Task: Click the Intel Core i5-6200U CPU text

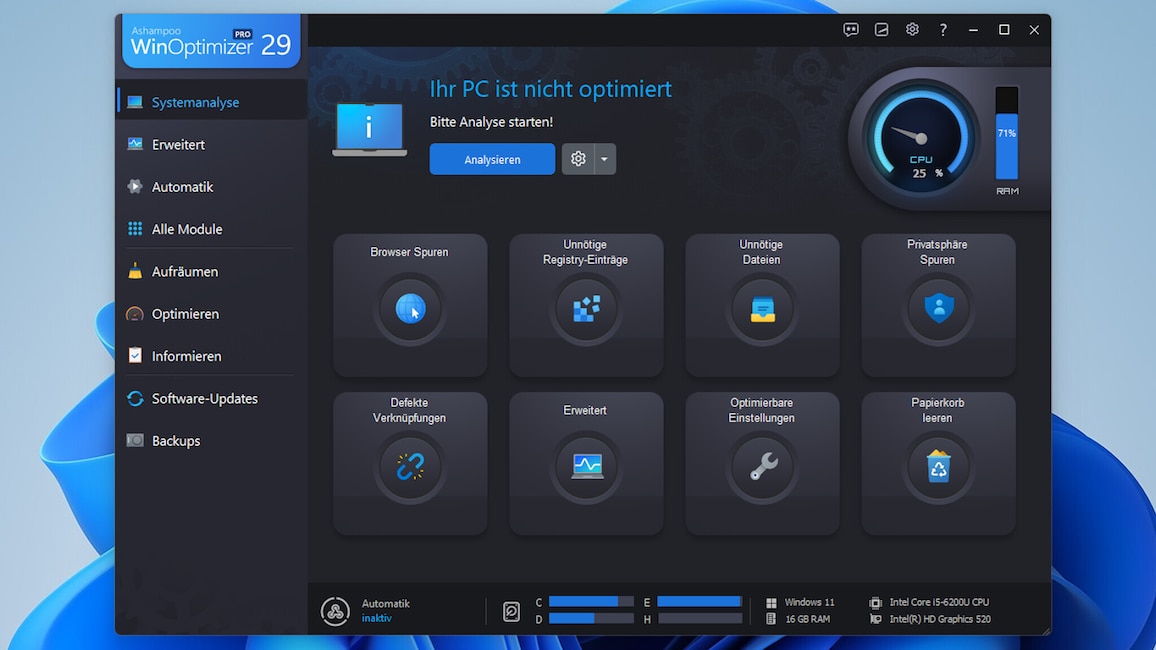Action: pos(939,602)
